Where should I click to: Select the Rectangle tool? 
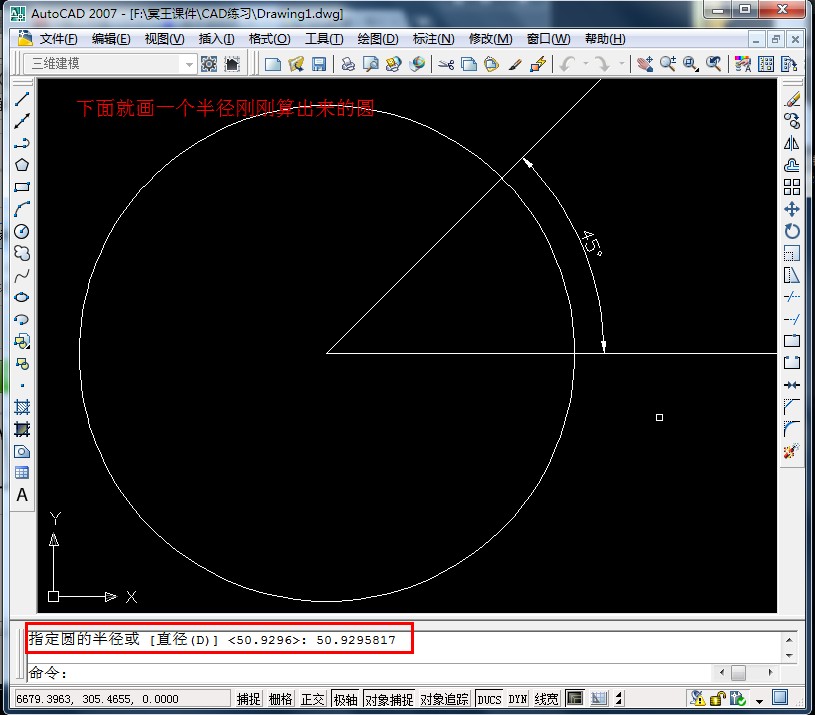pyautogui.click(x=22, y=187)
